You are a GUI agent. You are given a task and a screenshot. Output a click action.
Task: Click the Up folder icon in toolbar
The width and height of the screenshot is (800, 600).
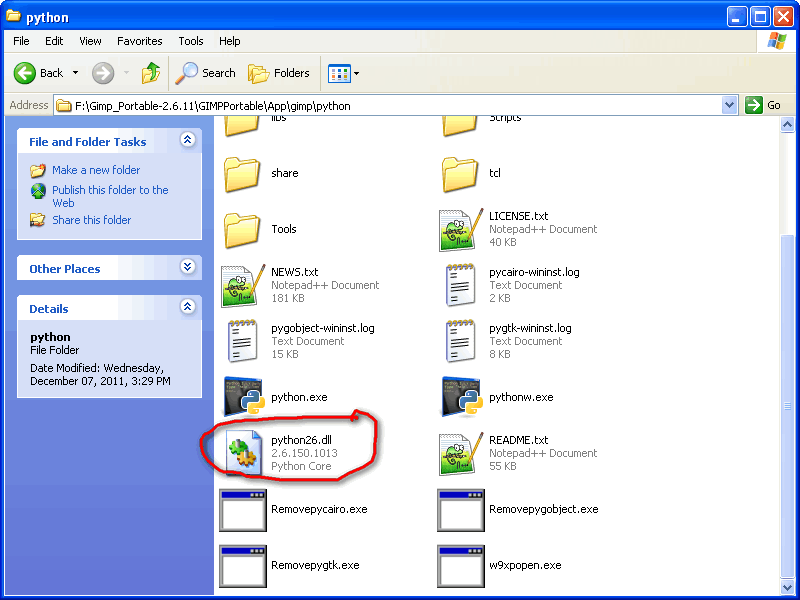[151, 73]
